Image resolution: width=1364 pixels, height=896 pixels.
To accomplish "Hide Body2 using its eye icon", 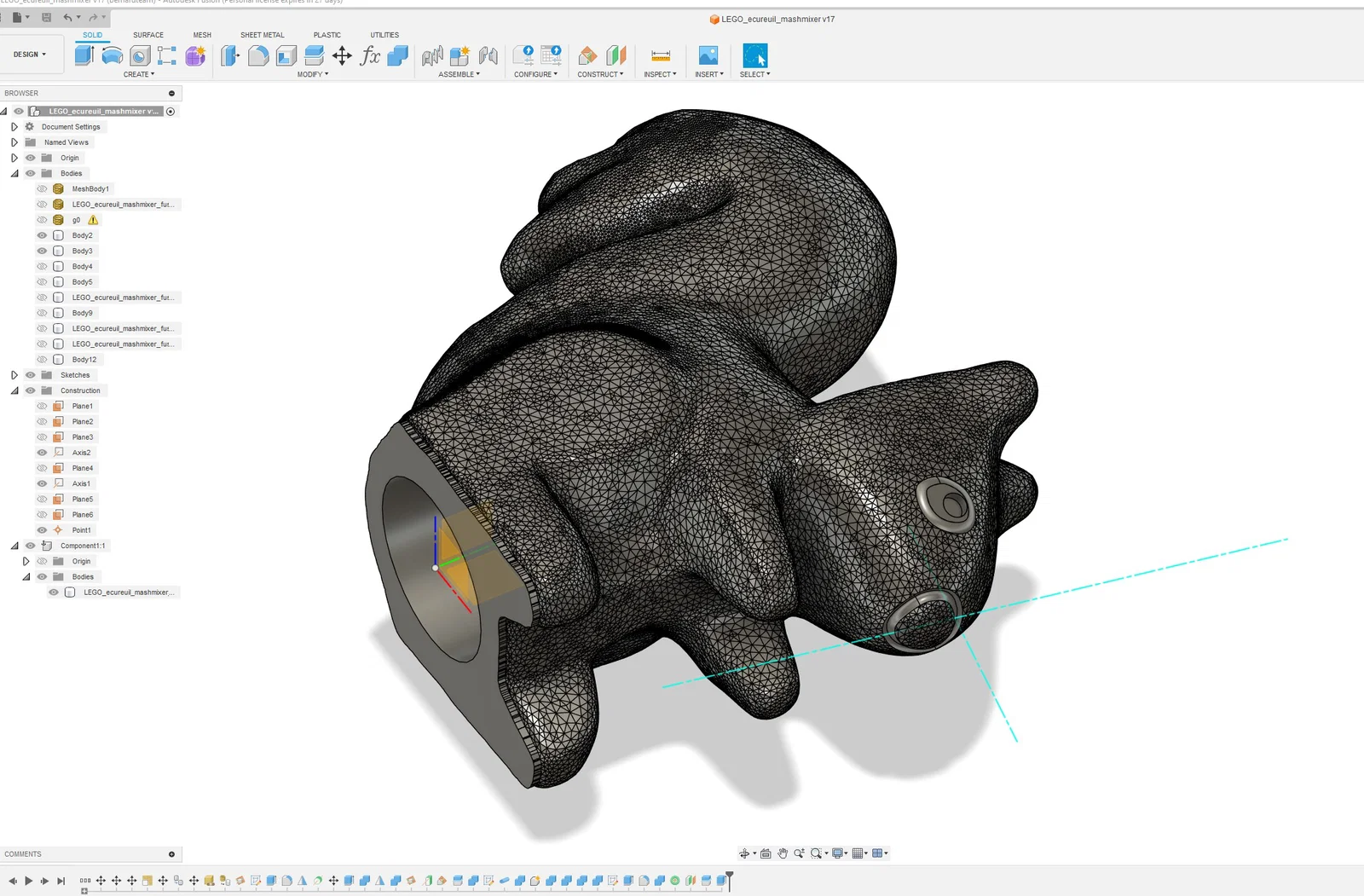I will click(x=42, y=235).
